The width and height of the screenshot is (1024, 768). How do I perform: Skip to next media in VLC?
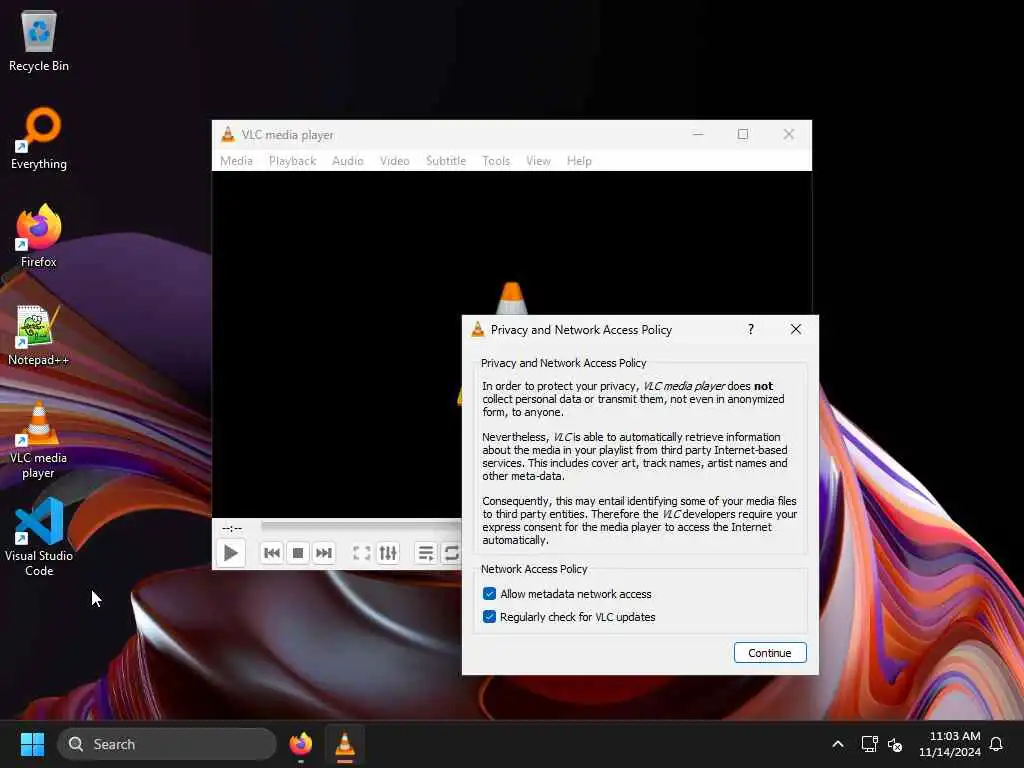coord(324,553)
